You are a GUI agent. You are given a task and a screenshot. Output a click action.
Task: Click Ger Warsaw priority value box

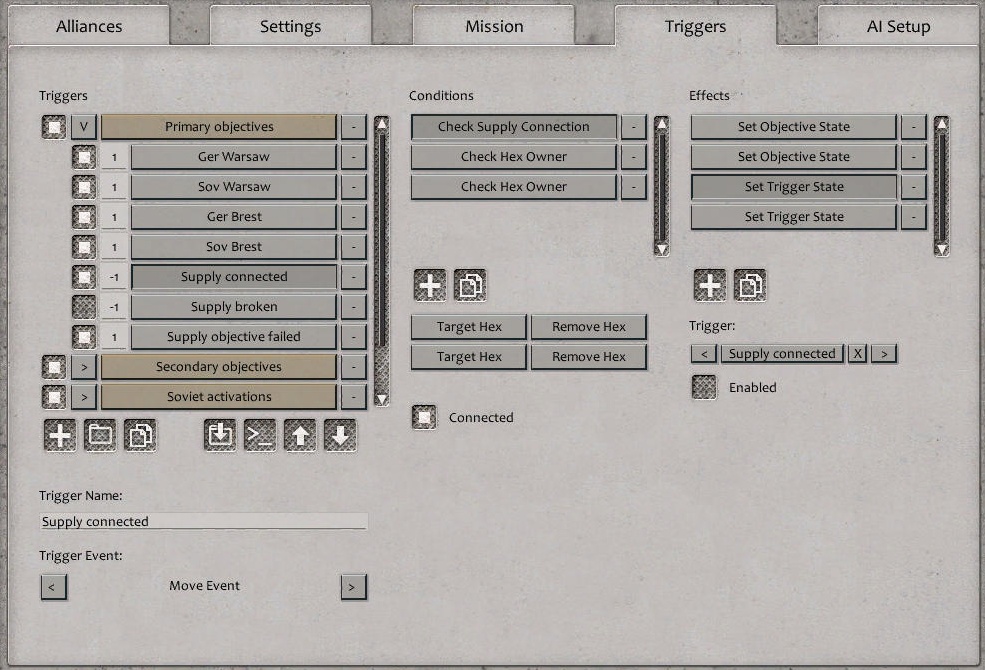click(x=114, y=157)
